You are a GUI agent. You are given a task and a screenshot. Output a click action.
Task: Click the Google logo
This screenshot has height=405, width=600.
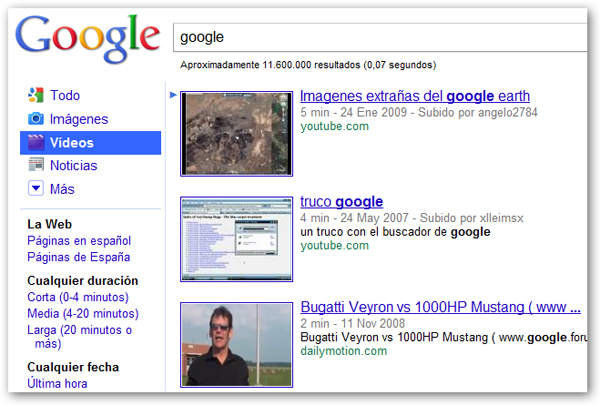pyautogui.click(x=87, y=39)
